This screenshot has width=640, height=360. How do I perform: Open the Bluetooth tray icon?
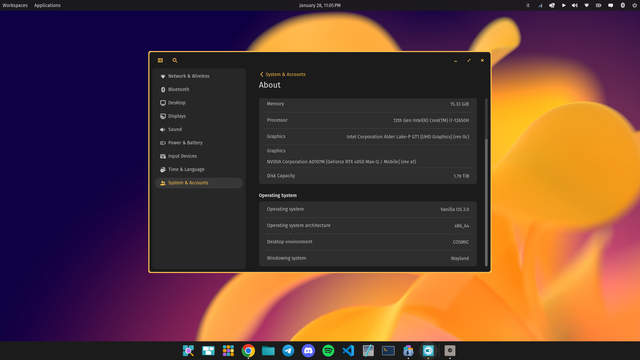tap(622, 5)
